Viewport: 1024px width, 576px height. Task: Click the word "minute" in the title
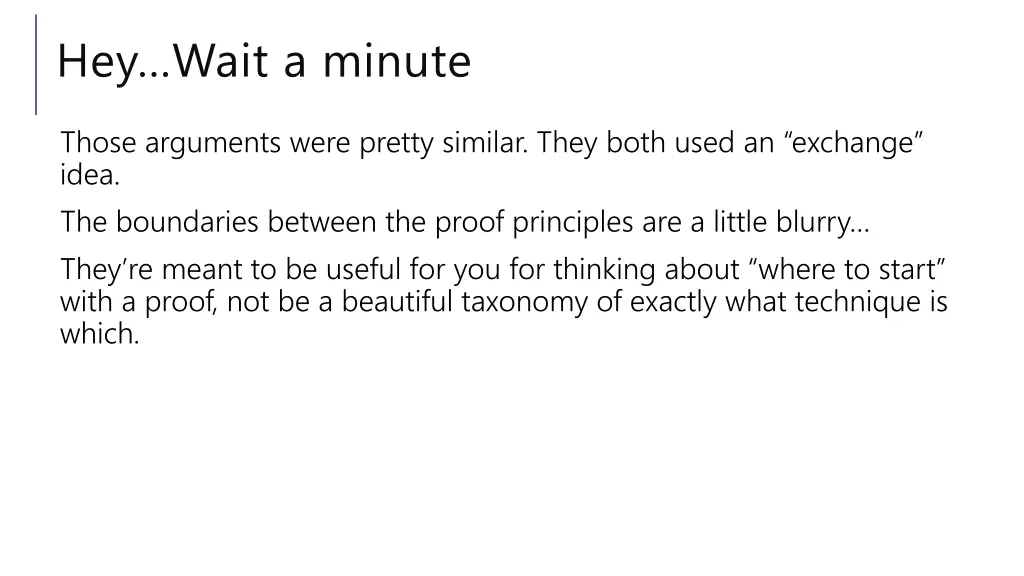(397, 62)
